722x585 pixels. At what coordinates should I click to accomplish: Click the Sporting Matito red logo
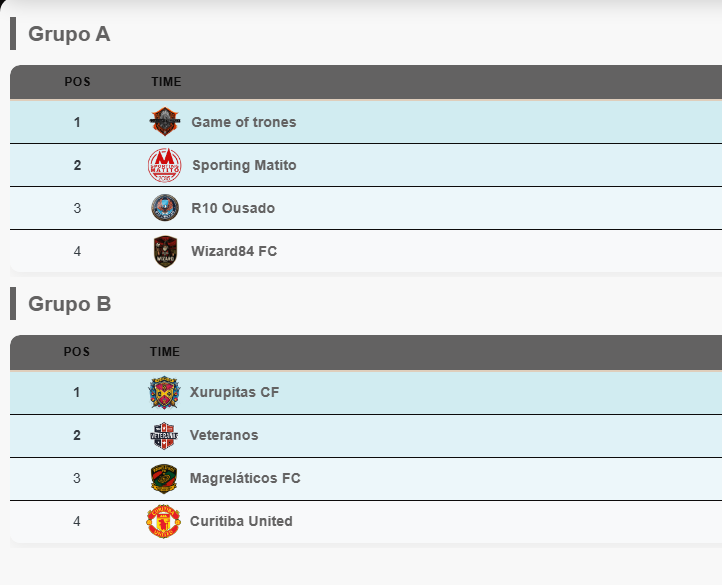point(165,165)
